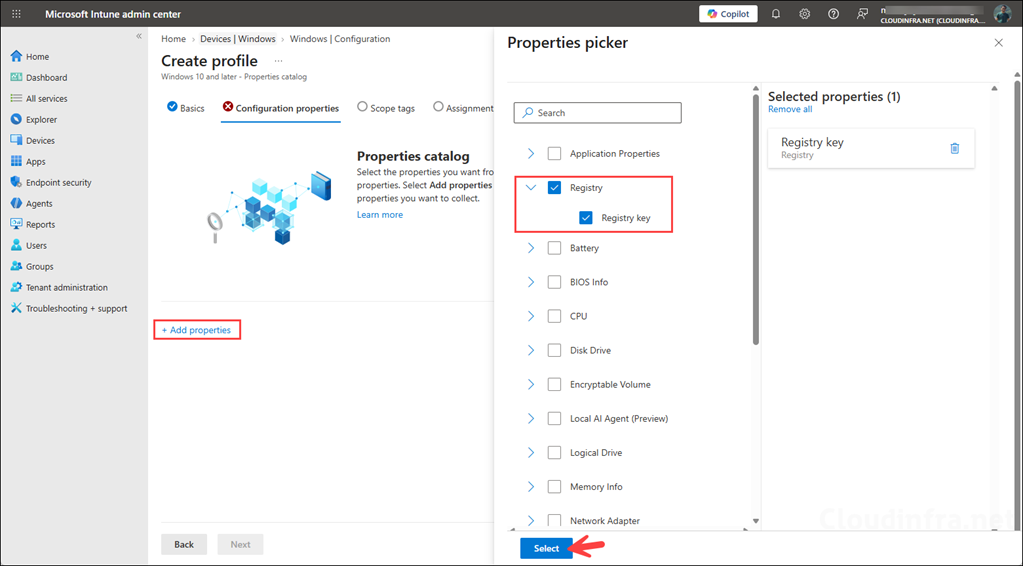
Task: Go to Devices | Windows breadcrumb
Action: 238,39
